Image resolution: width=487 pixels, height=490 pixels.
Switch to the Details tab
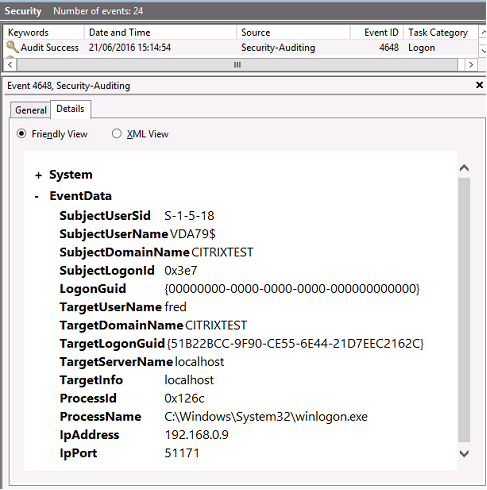click(70, 109)
